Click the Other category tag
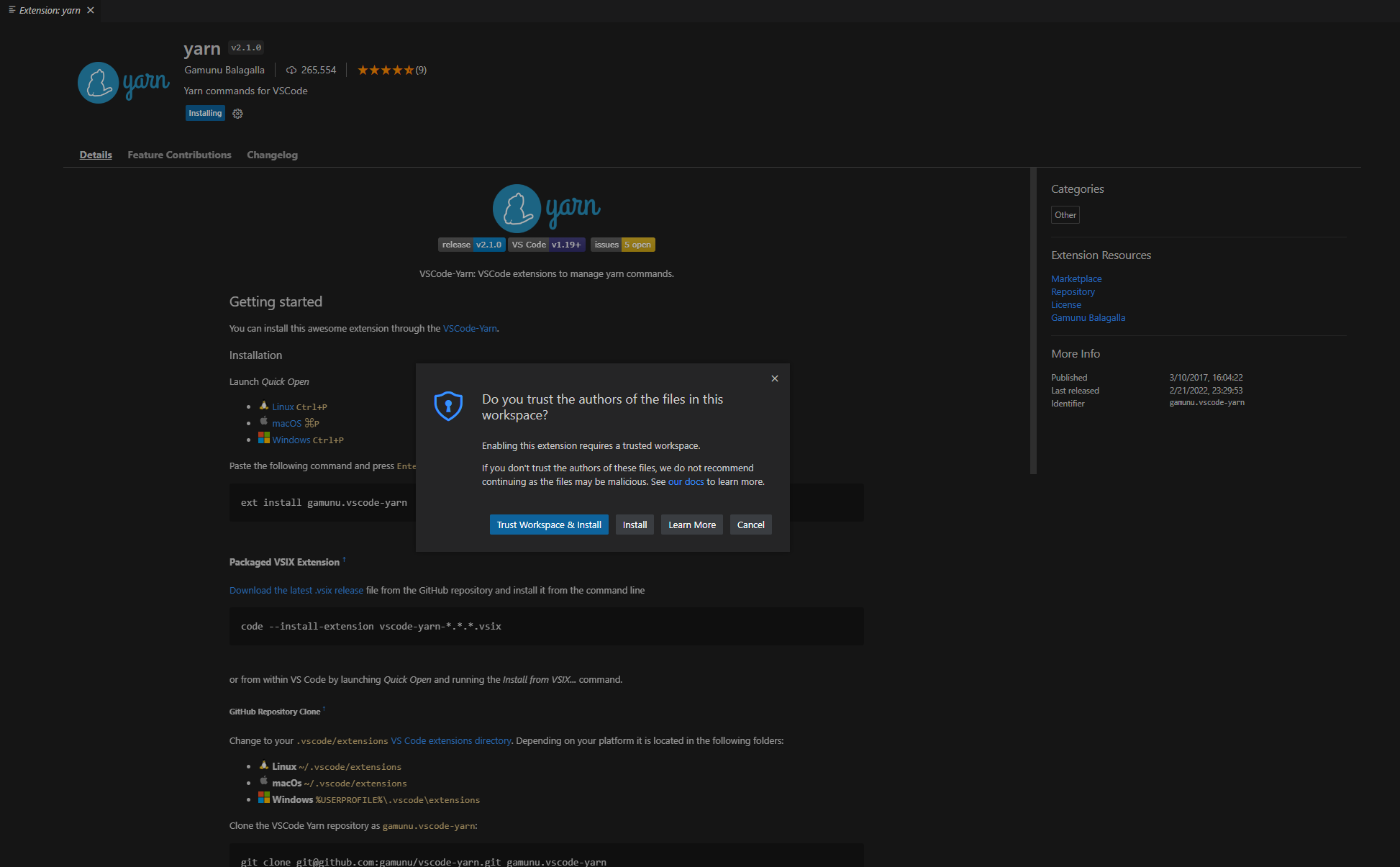The image size is (1400, 867). 1065,214
